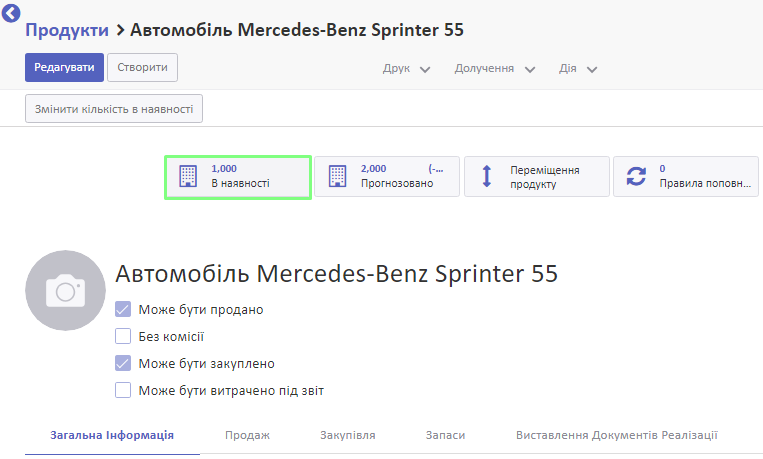Image resolution: width=763 pixels, height=459 pixels.
Task: Click the camera placeholder product image
Action: click(65, 291)
